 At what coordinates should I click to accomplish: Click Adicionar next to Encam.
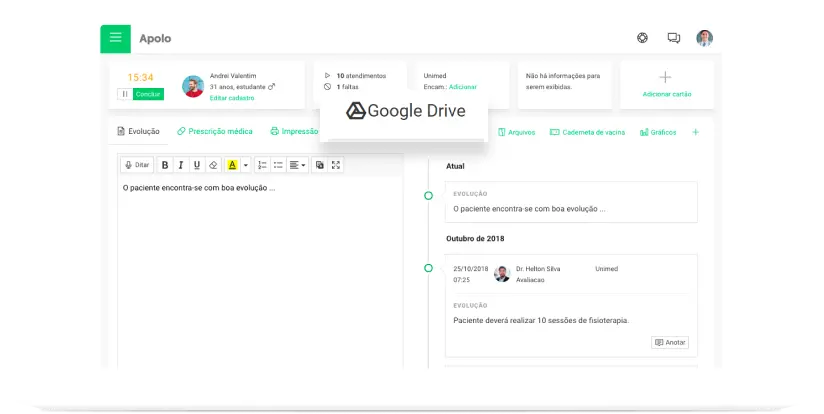[x=463, y=87]
